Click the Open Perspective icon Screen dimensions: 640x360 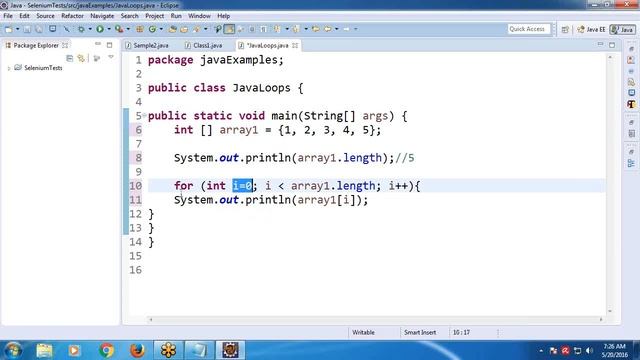coord(565,29)
